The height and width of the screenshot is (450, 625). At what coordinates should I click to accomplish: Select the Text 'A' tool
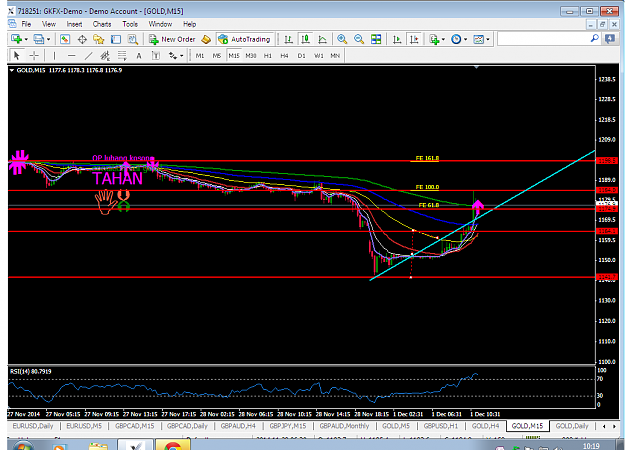tap(139, 55)
